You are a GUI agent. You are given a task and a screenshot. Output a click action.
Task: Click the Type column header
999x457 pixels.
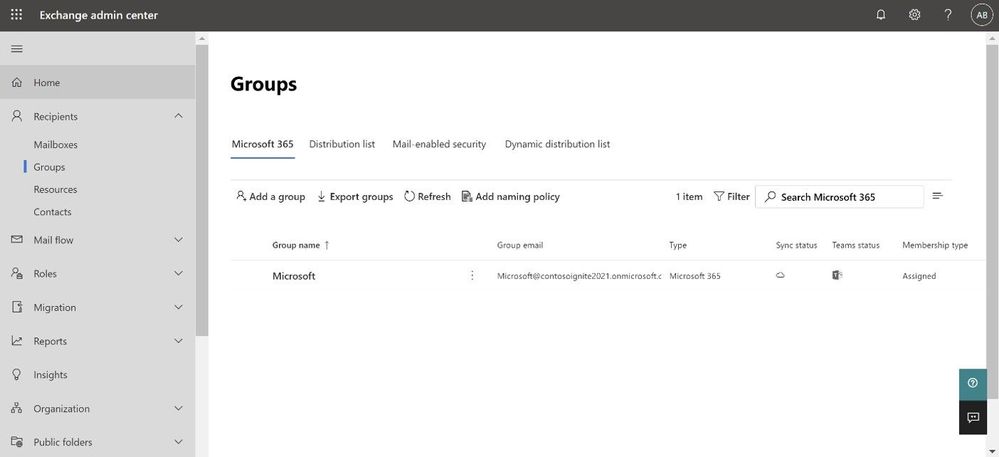(678, 245)
